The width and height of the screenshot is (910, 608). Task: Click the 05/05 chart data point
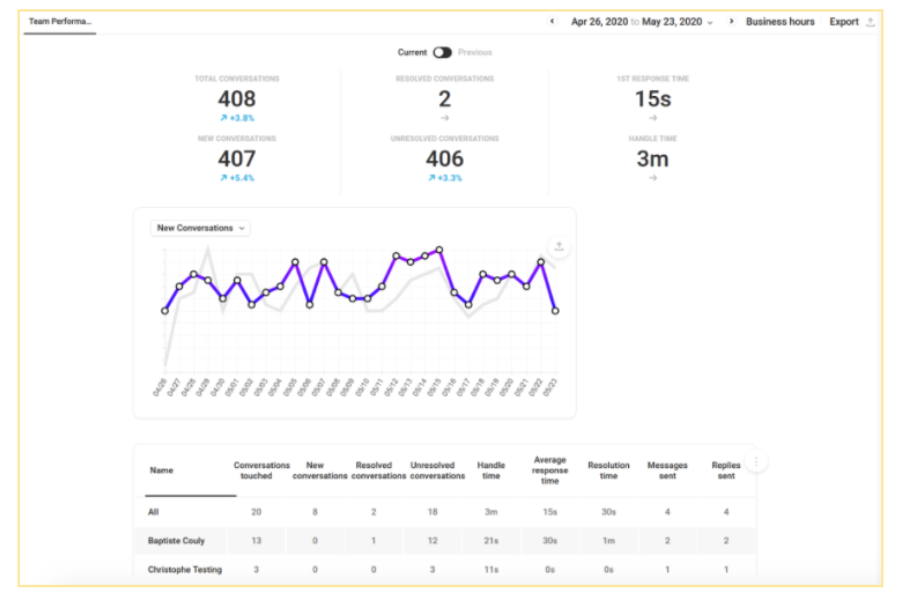[295, 262]
